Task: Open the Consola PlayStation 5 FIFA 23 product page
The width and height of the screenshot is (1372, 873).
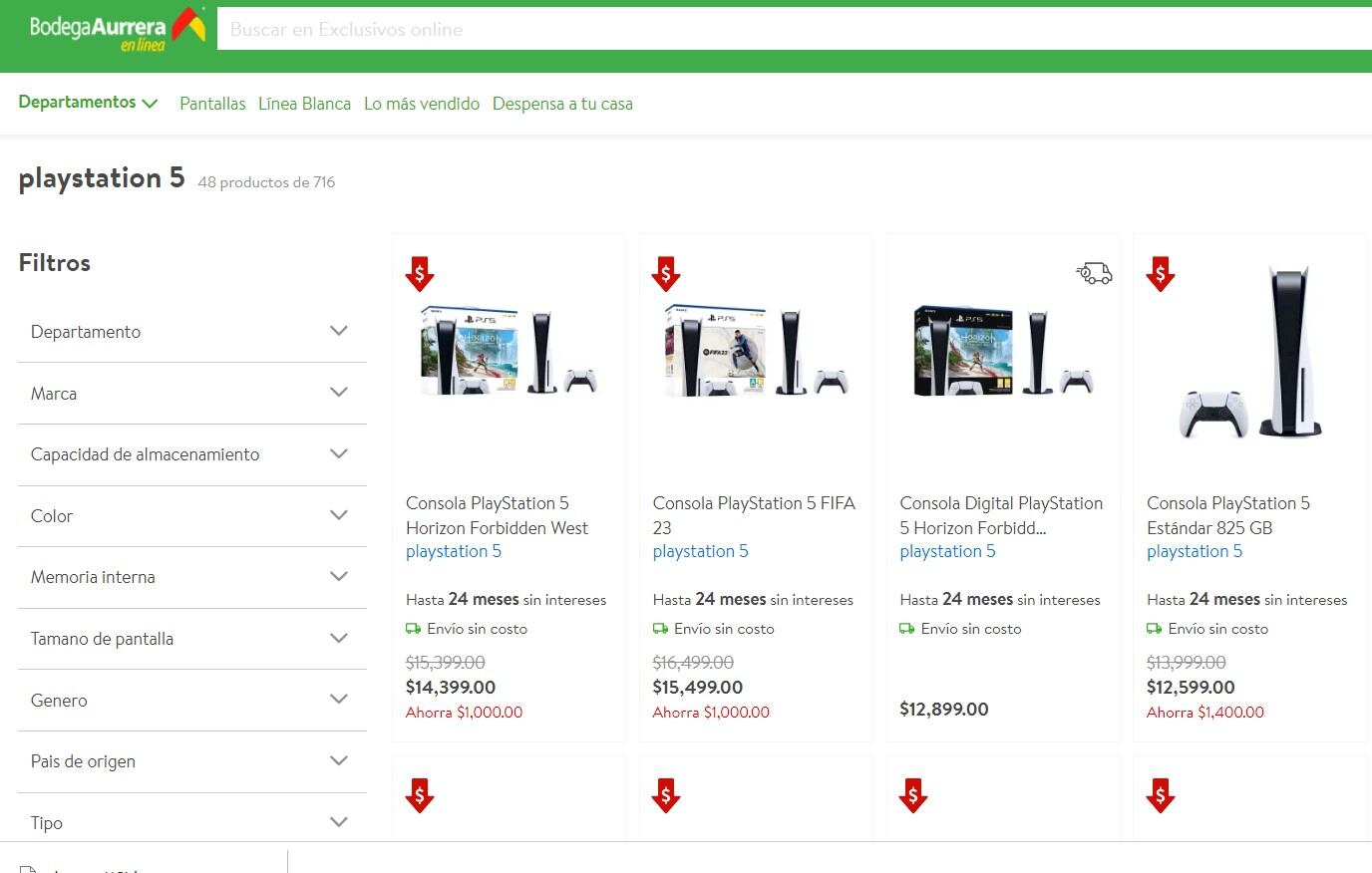Action: [754, 515]
